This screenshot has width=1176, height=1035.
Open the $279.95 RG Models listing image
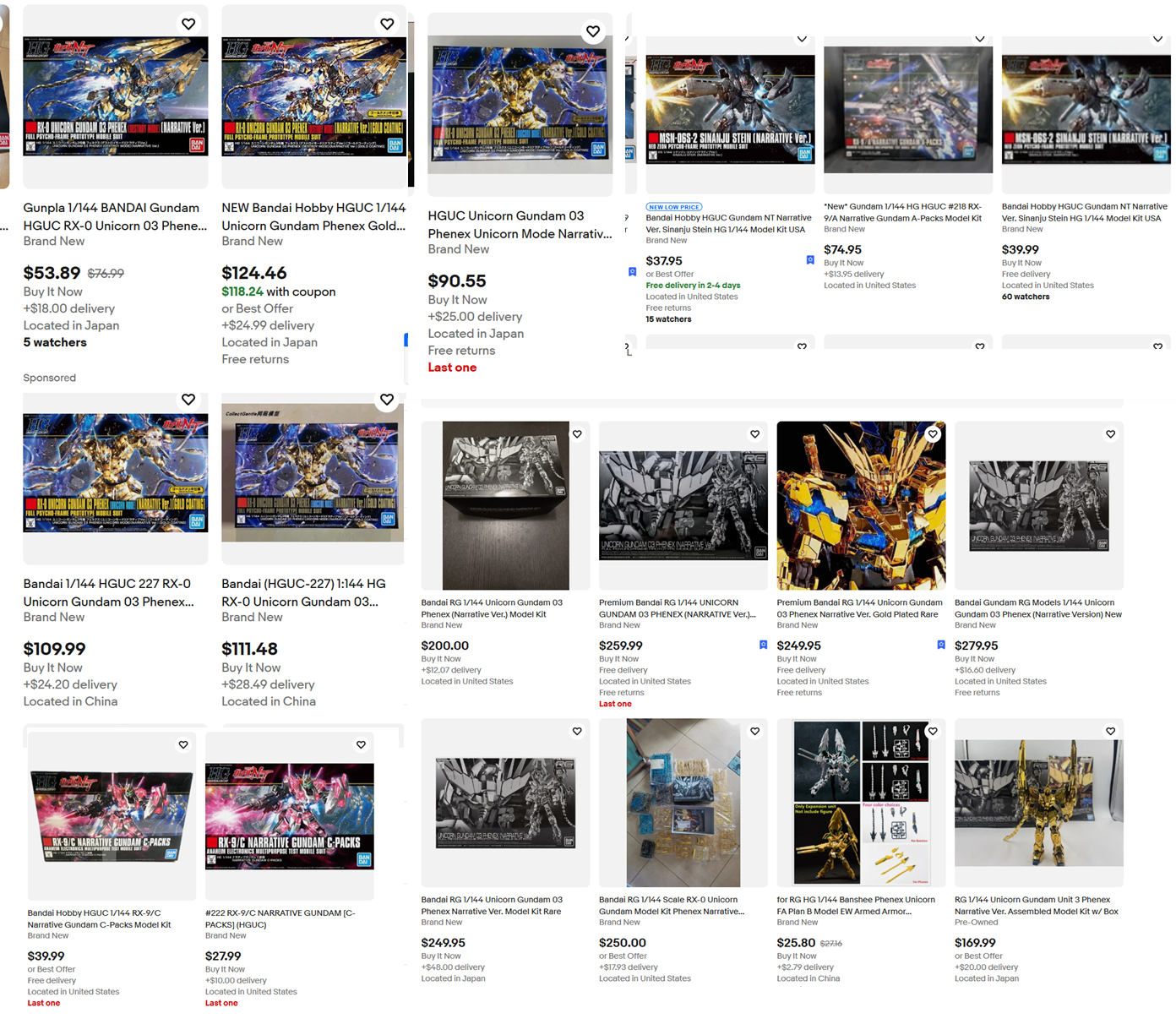click(x=1039, y=505)
